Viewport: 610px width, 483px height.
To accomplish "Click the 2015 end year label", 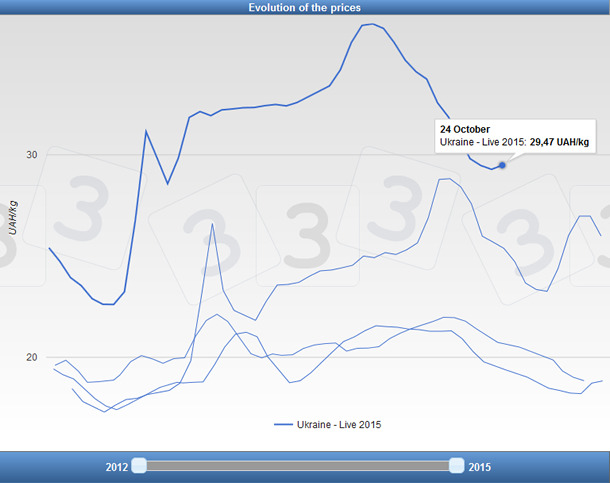I will (x=480, y=466).
